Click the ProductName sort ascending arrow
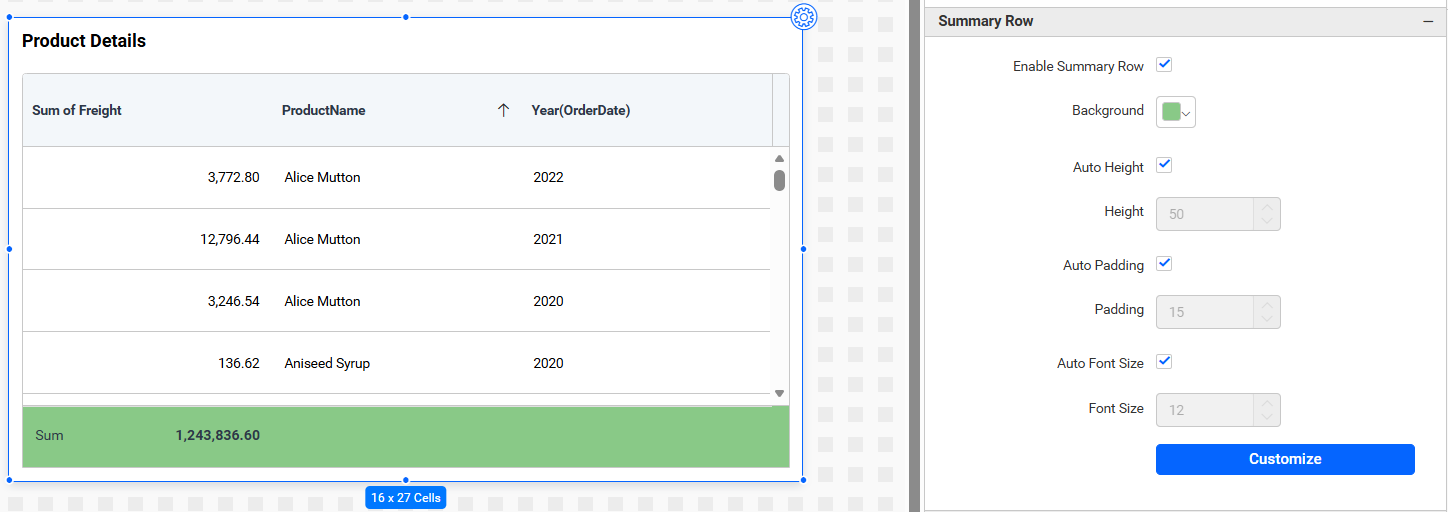1448x512 pixels. 503,111
